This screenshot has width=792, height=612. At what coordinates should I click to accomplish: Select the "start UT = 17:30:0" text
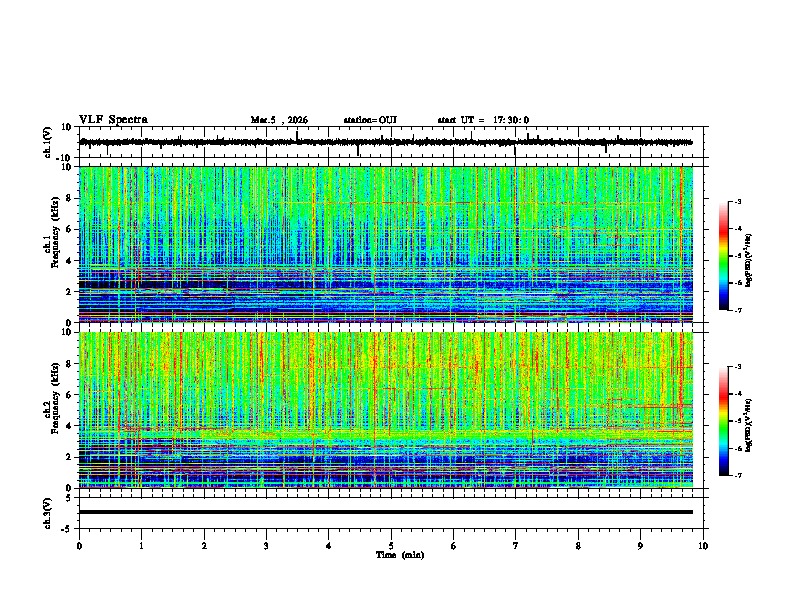coord(483,120)
